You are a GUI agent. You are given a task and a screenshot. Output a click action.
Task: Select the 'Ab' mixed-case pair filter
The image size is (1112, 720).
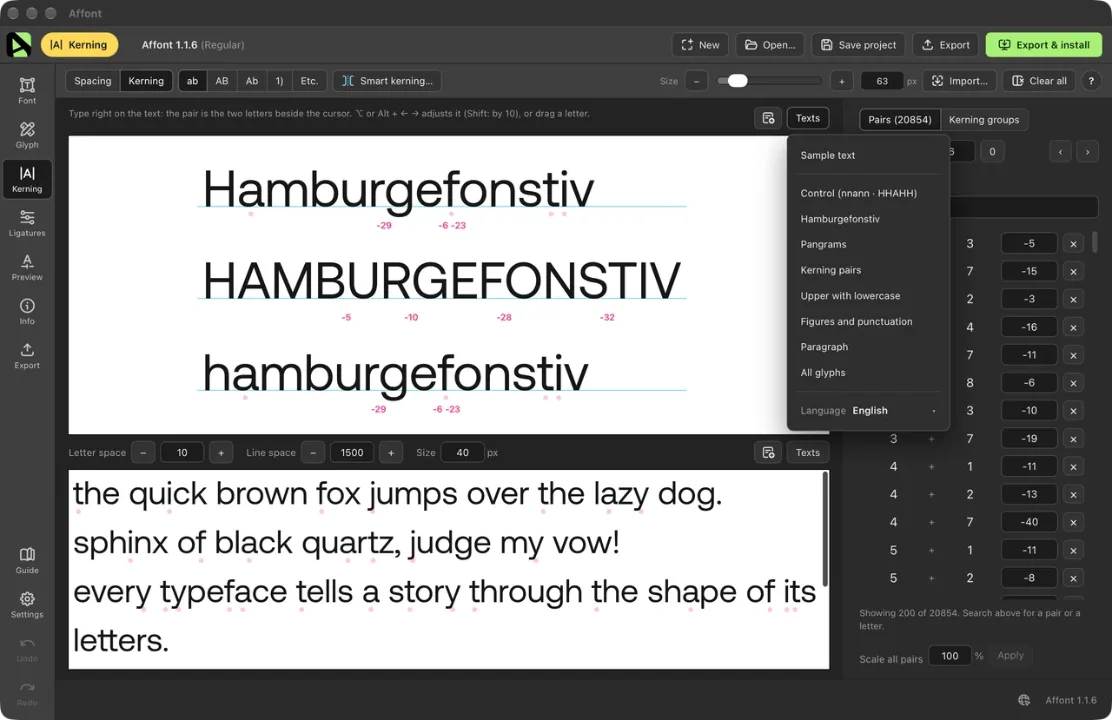coord(252,81)
